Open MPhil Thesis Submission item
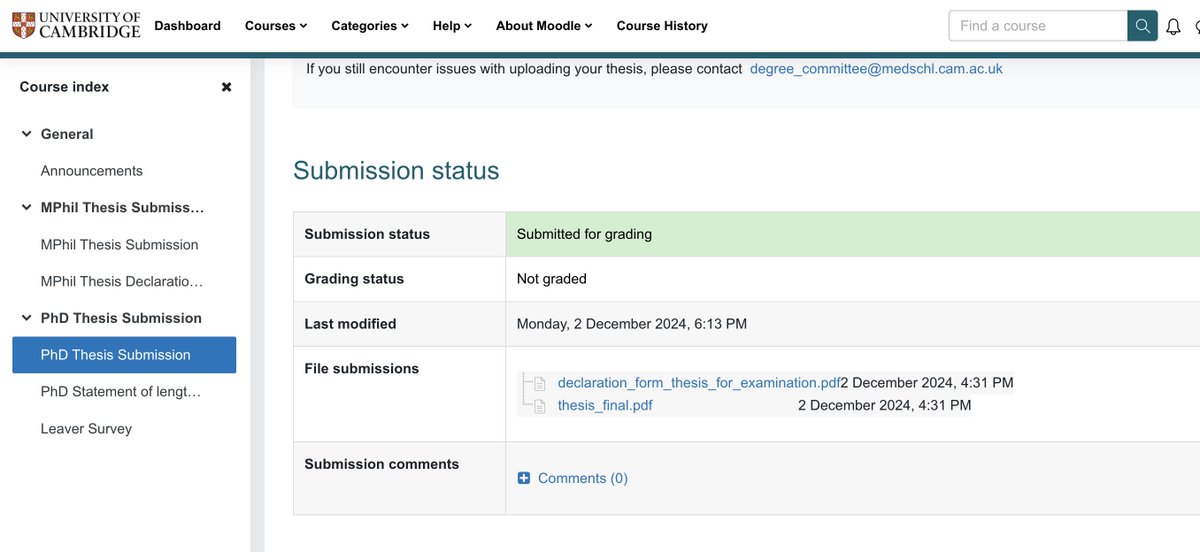Screen dimensions: 1200x552 pos(119,245)
